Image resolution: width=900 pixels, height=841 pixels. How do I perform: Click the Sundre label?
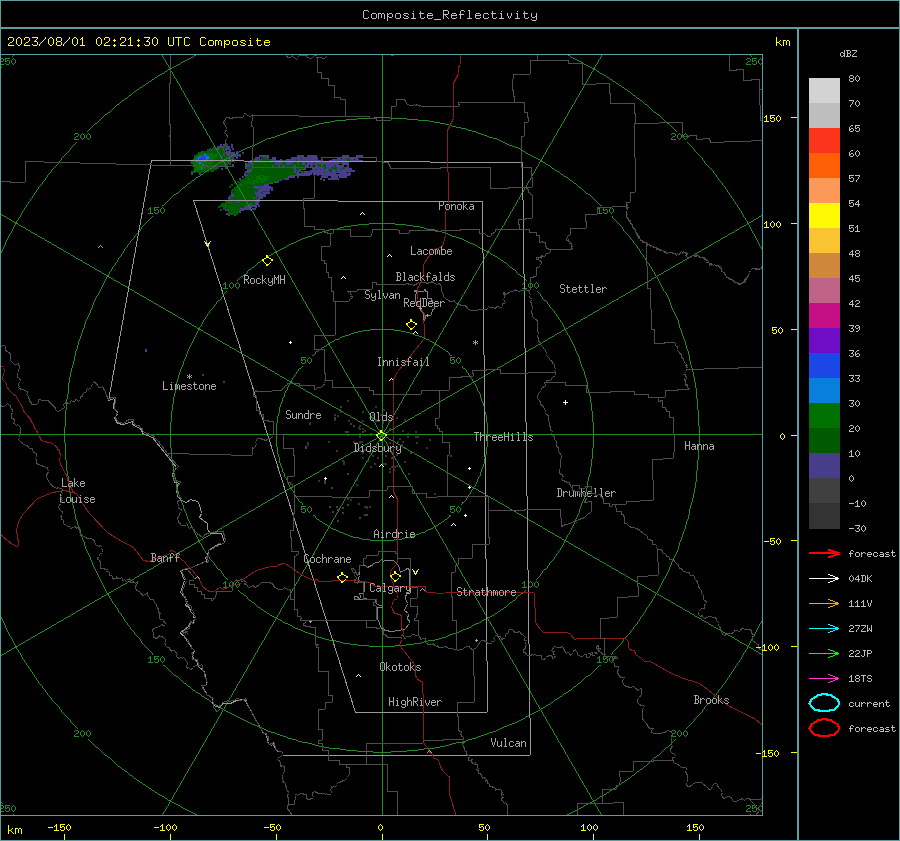(x=303, y=414)
